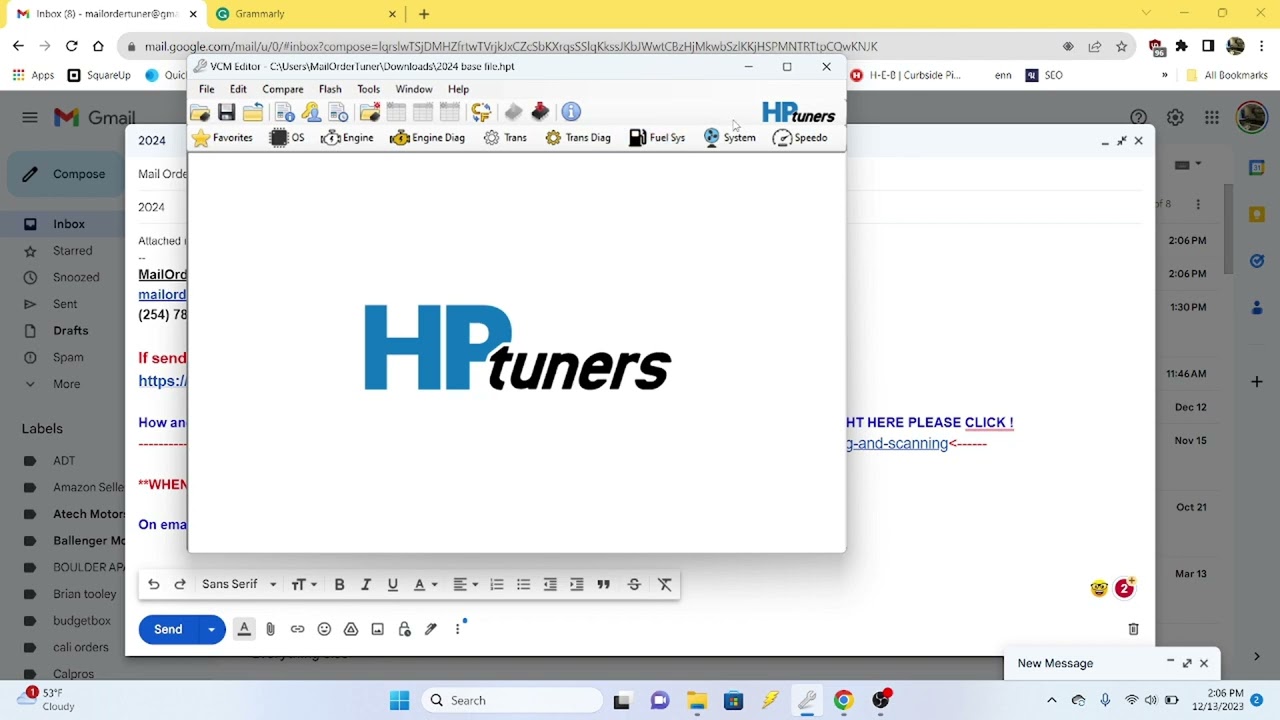This screenshot has height=720, width=1280.
Task: Open the Engine Diag section
Action: coord(427,138)
